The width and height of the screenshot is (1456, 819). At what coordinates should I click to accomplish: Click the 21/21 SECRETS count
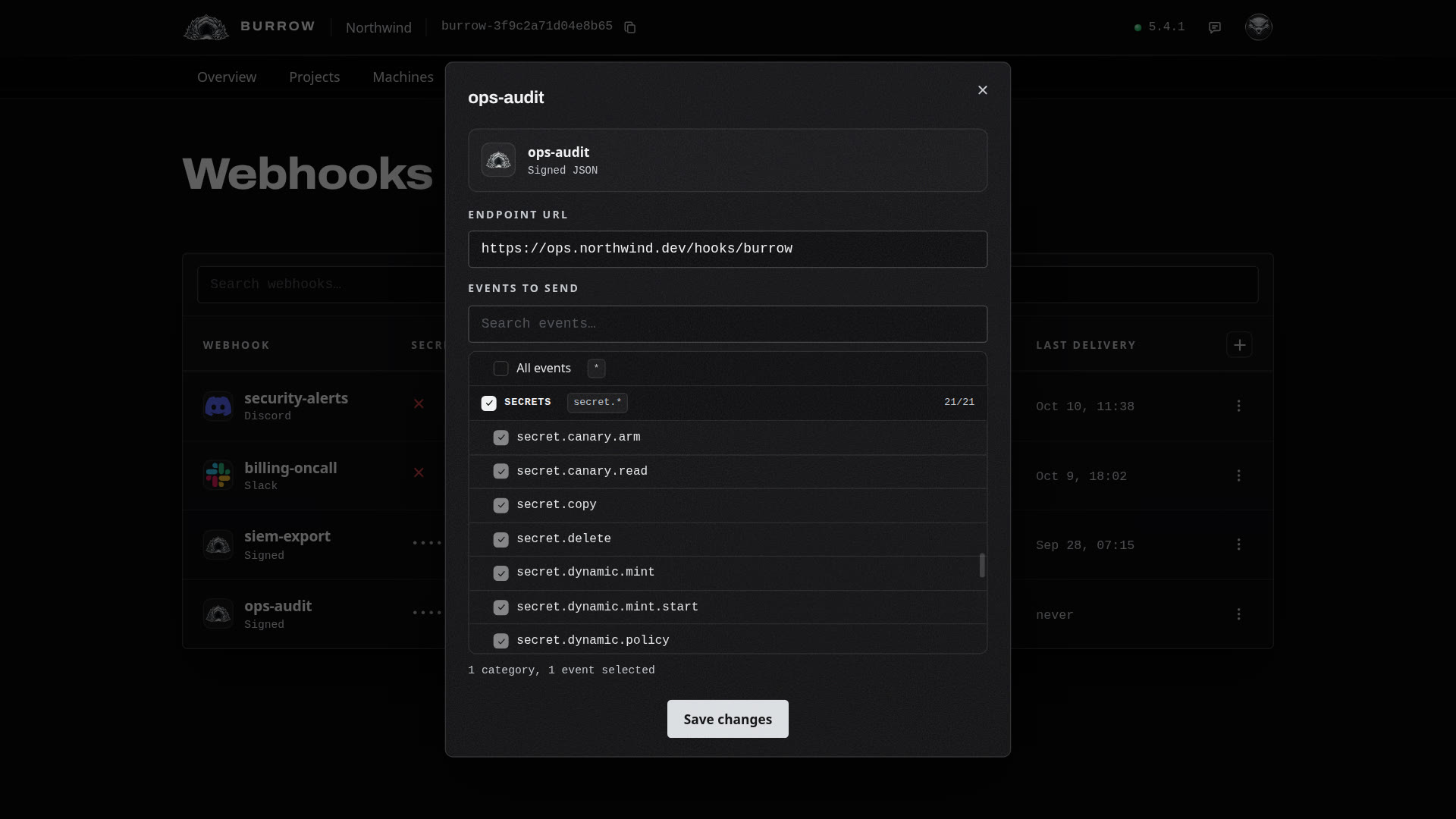tap(959, 402)
